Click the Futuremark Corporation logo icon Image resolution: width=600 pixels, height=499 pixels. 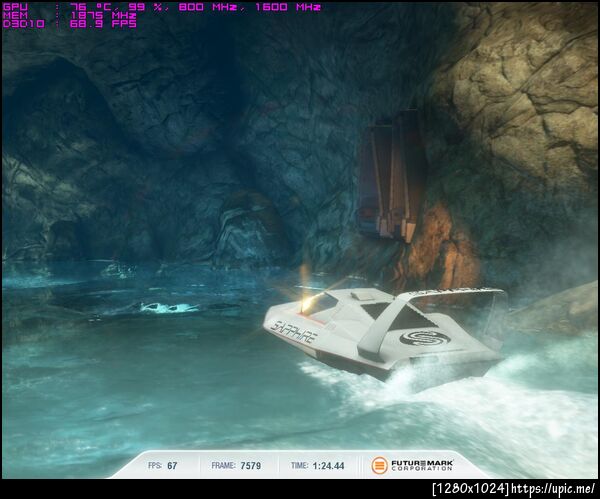pos(379,465)
